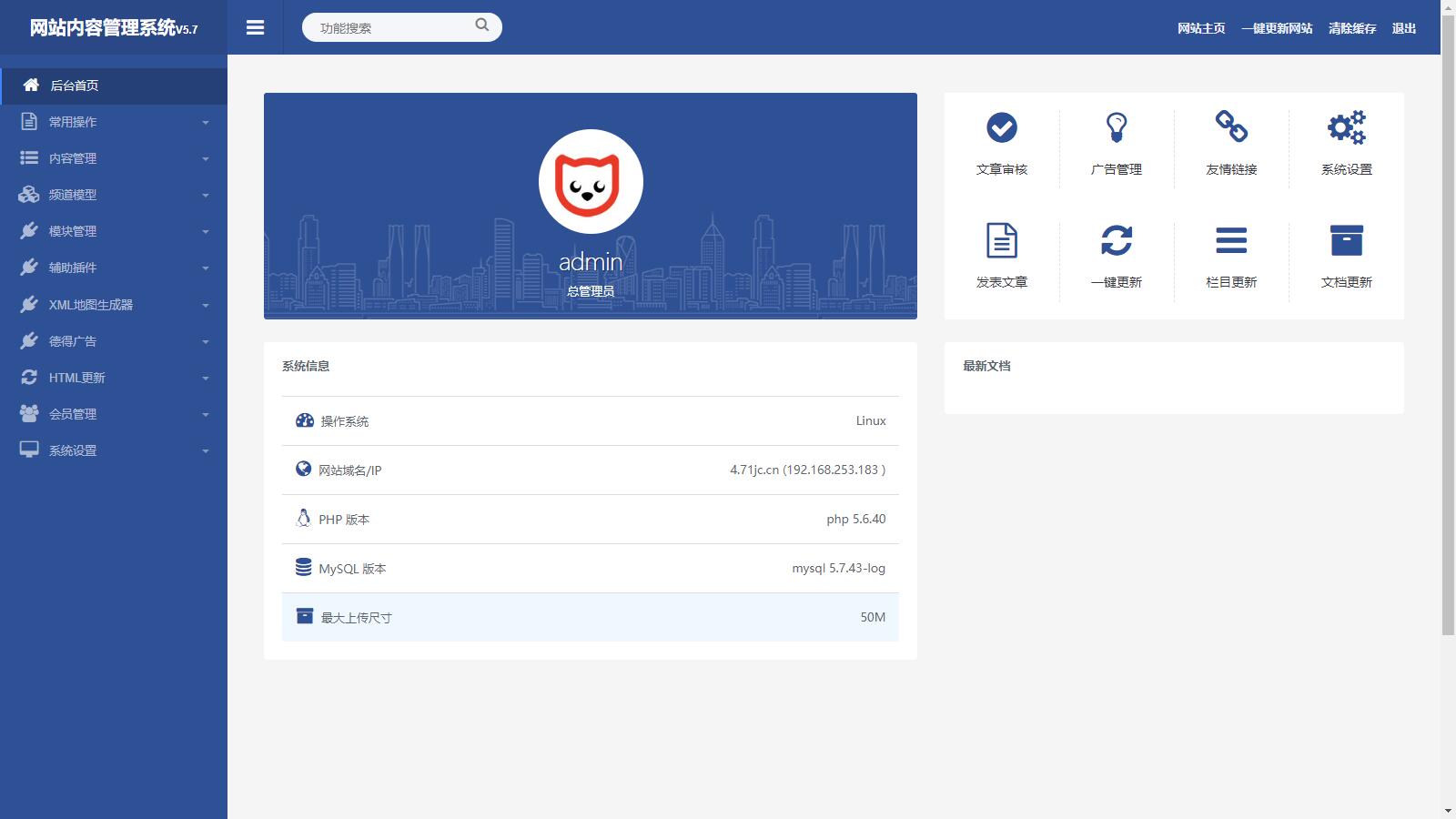Click the admin cat avatar
The height and width of the screenshot is (819, 1456).
coord(591,181)
